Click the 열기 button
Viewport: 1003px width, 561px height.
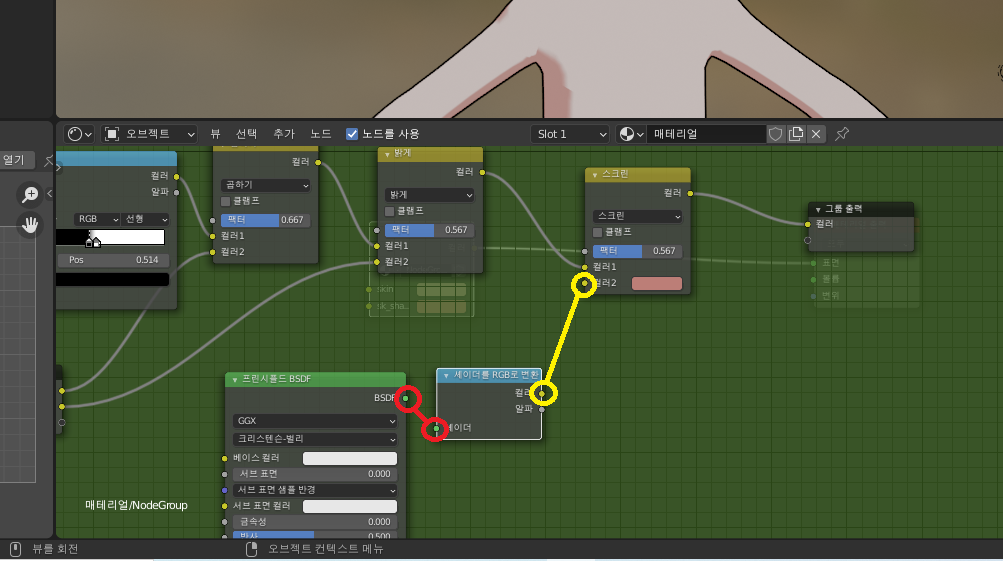tap(17, 160)
